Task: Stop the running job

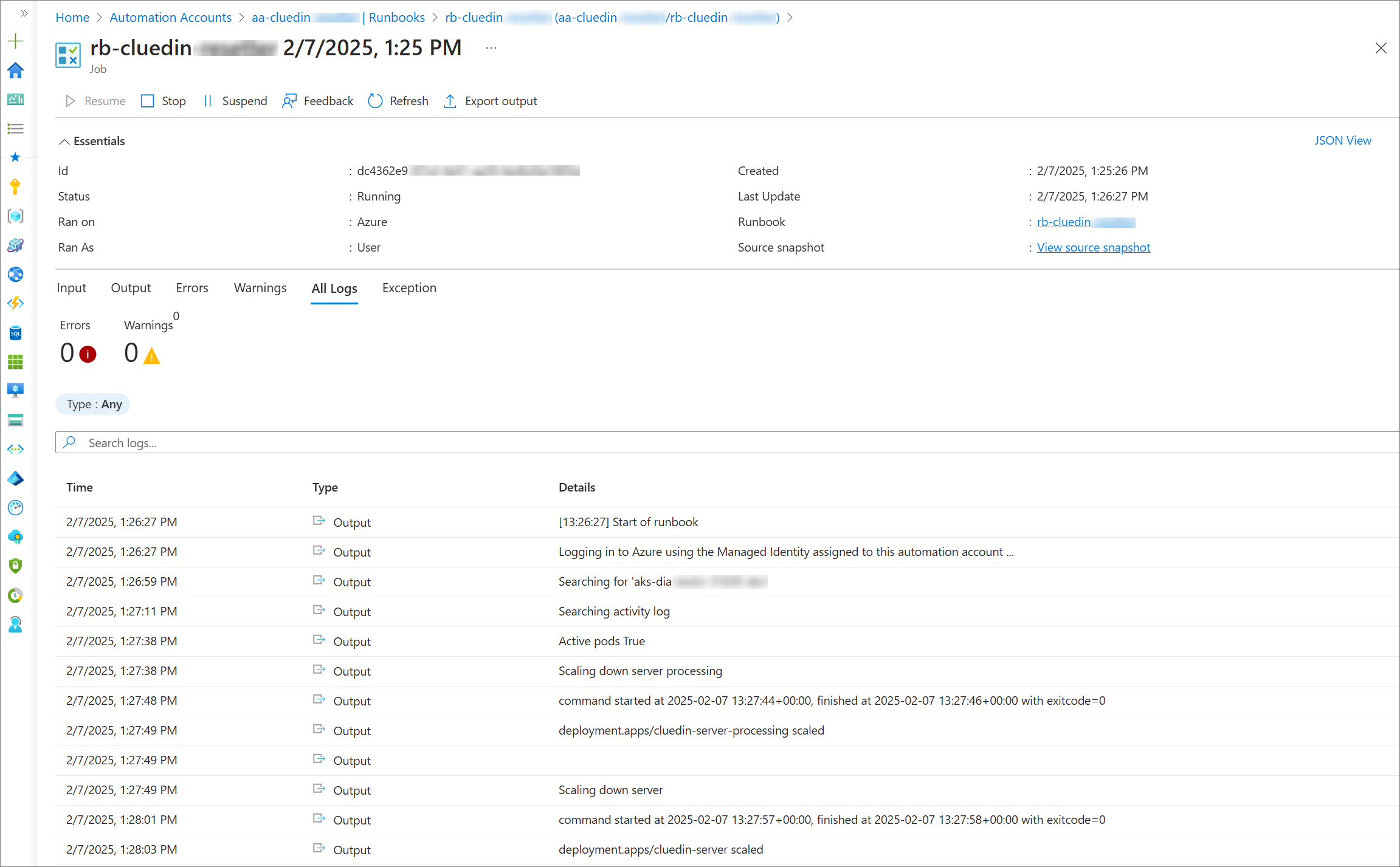Action: [164, 101]
